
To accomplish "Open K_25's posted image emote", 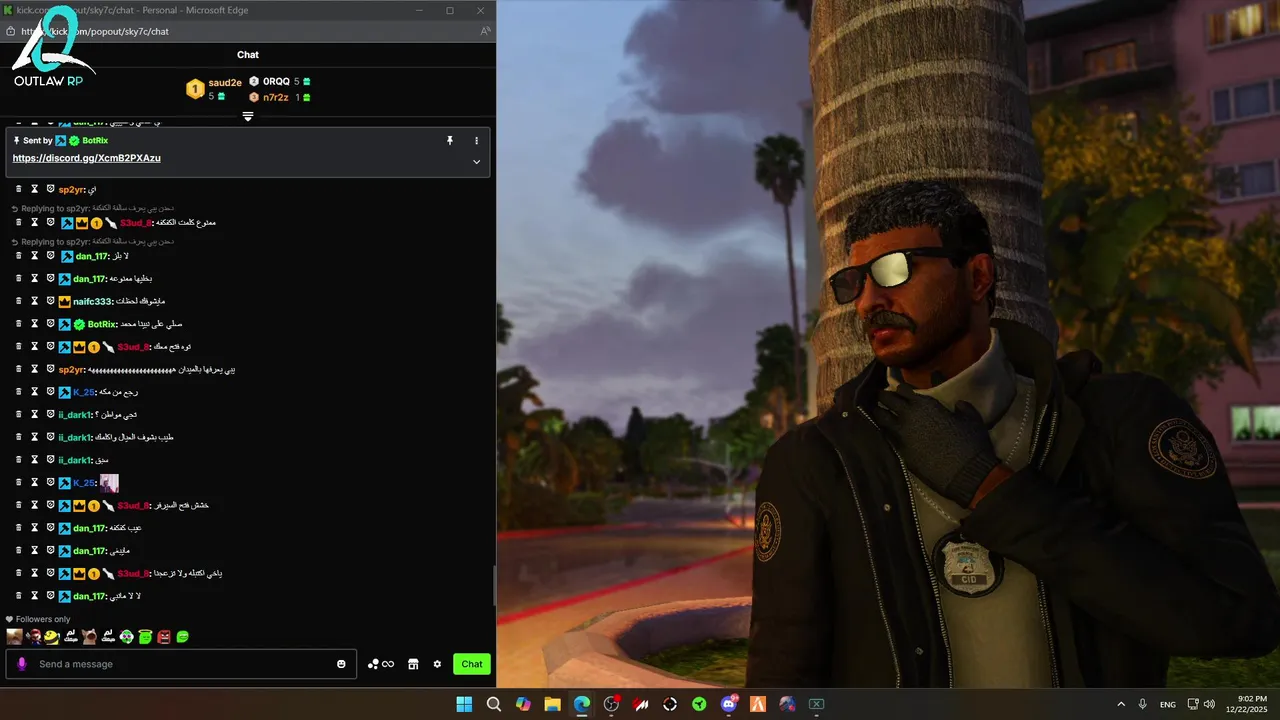I will pos(109,483).
